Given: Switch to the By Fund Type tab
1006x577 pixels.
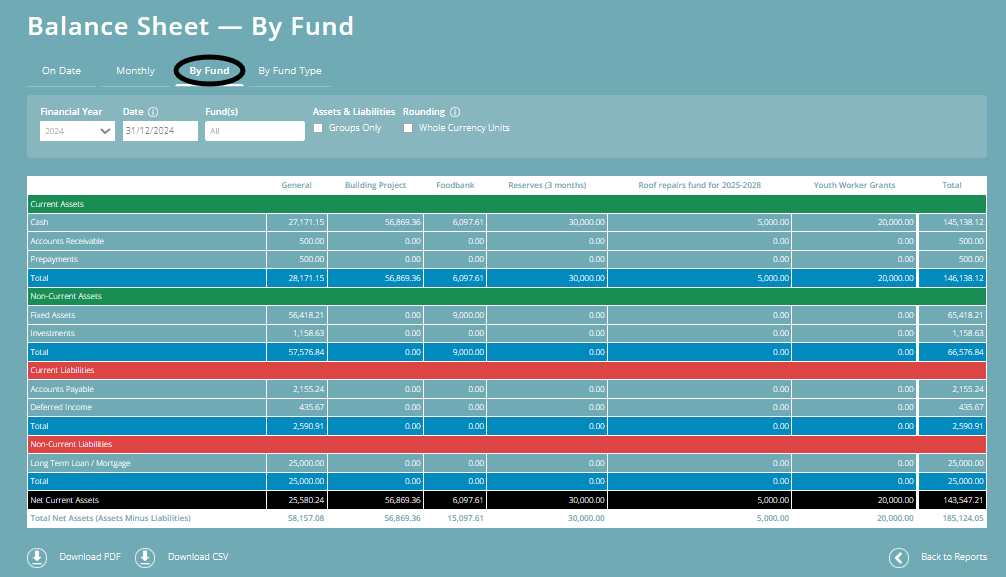Looking at the screenshot, I should pos(289,71).
